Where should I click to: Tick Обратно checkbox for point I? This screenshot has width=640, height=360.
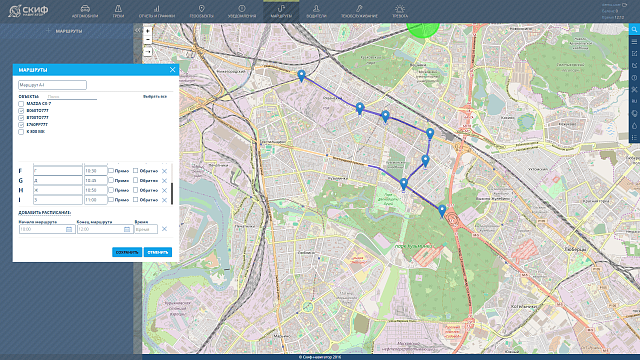(136, 200)
